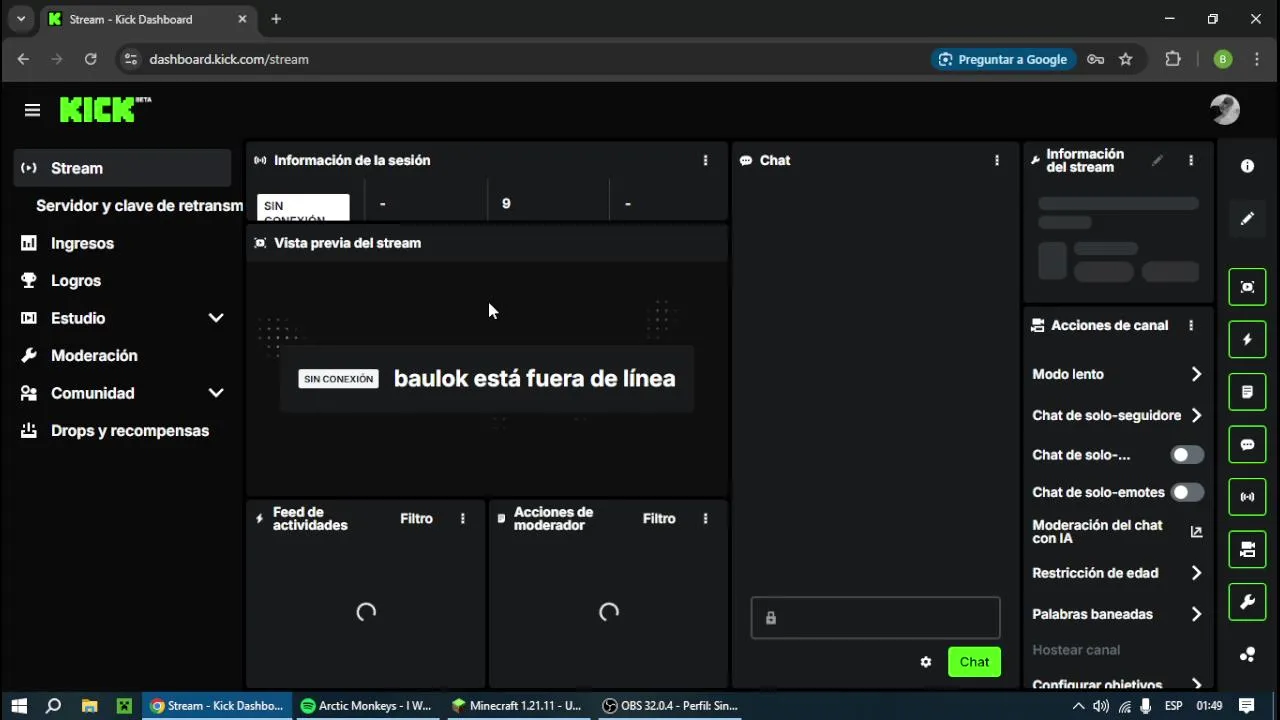Click the green Chat send button
The image size is (1280, 720).
pyautogui.click(x=974, y=662)
